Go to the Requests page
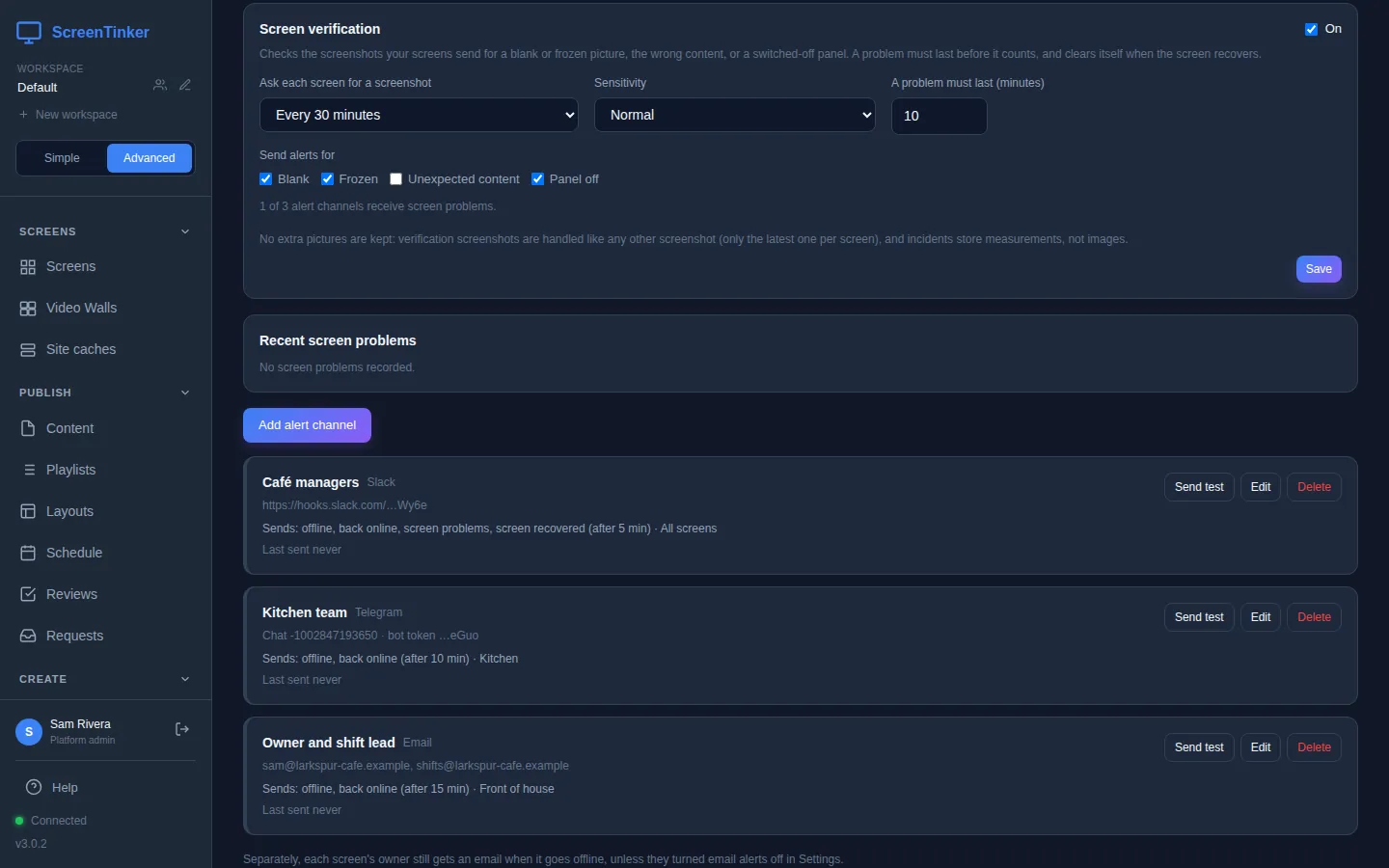This screenshot has width=1389, height=868. pos(105,636)
